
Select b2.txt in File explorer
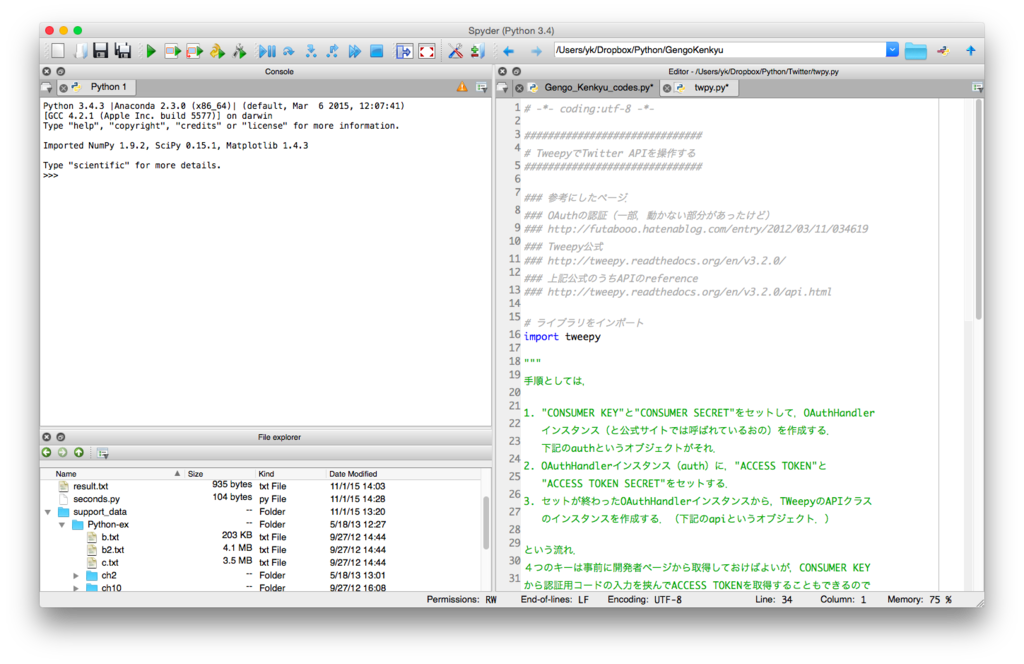[x=112, y=550]
